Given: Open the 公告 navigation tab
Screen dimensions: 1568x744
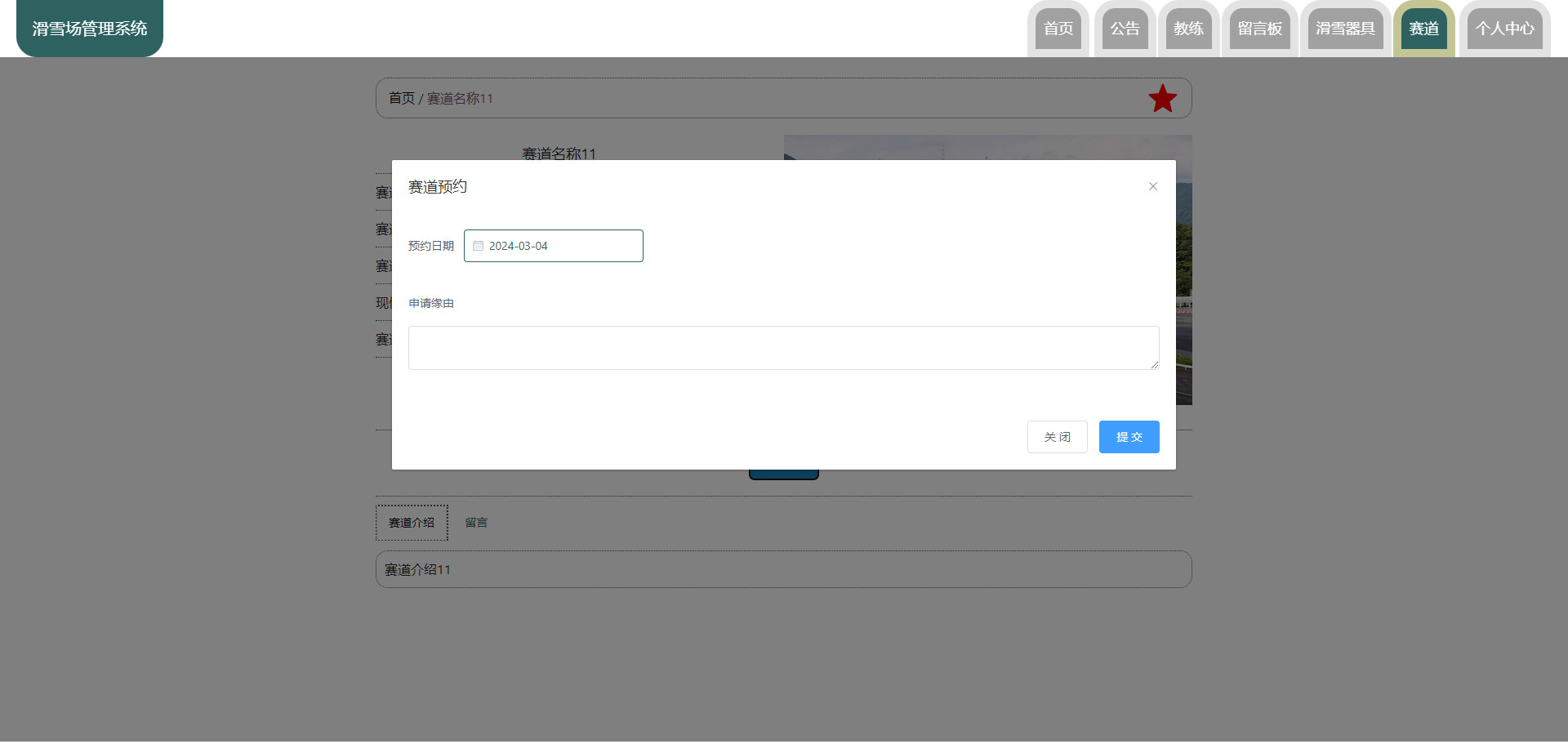Looking at the screenshot, I should pyautogui.click(x=1125, y=29).
